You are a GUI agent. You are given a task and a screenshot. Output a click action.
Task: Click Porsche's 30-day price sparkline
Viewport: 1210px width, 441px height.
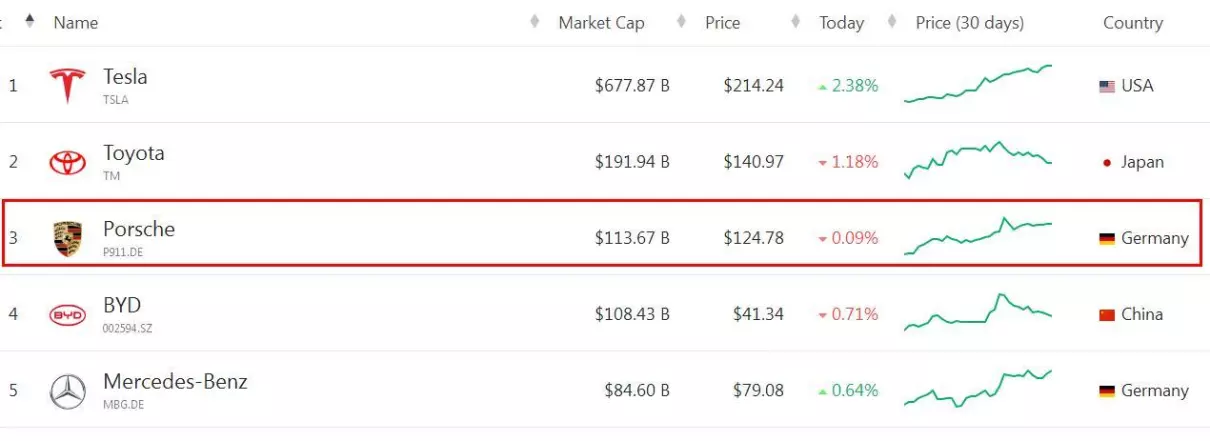pyautogui.click(x=978, y=236)
